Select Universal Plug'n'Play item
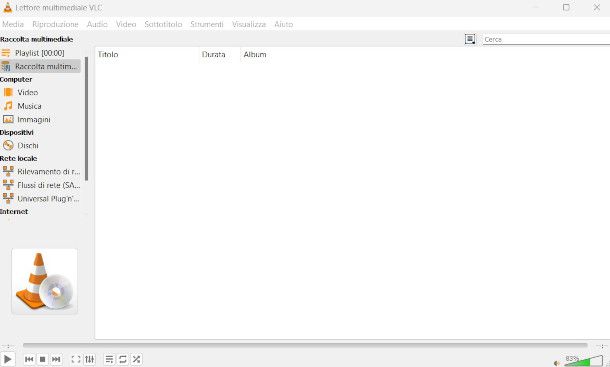The height and width of the screenshot is (367, 610). [40, 199]
